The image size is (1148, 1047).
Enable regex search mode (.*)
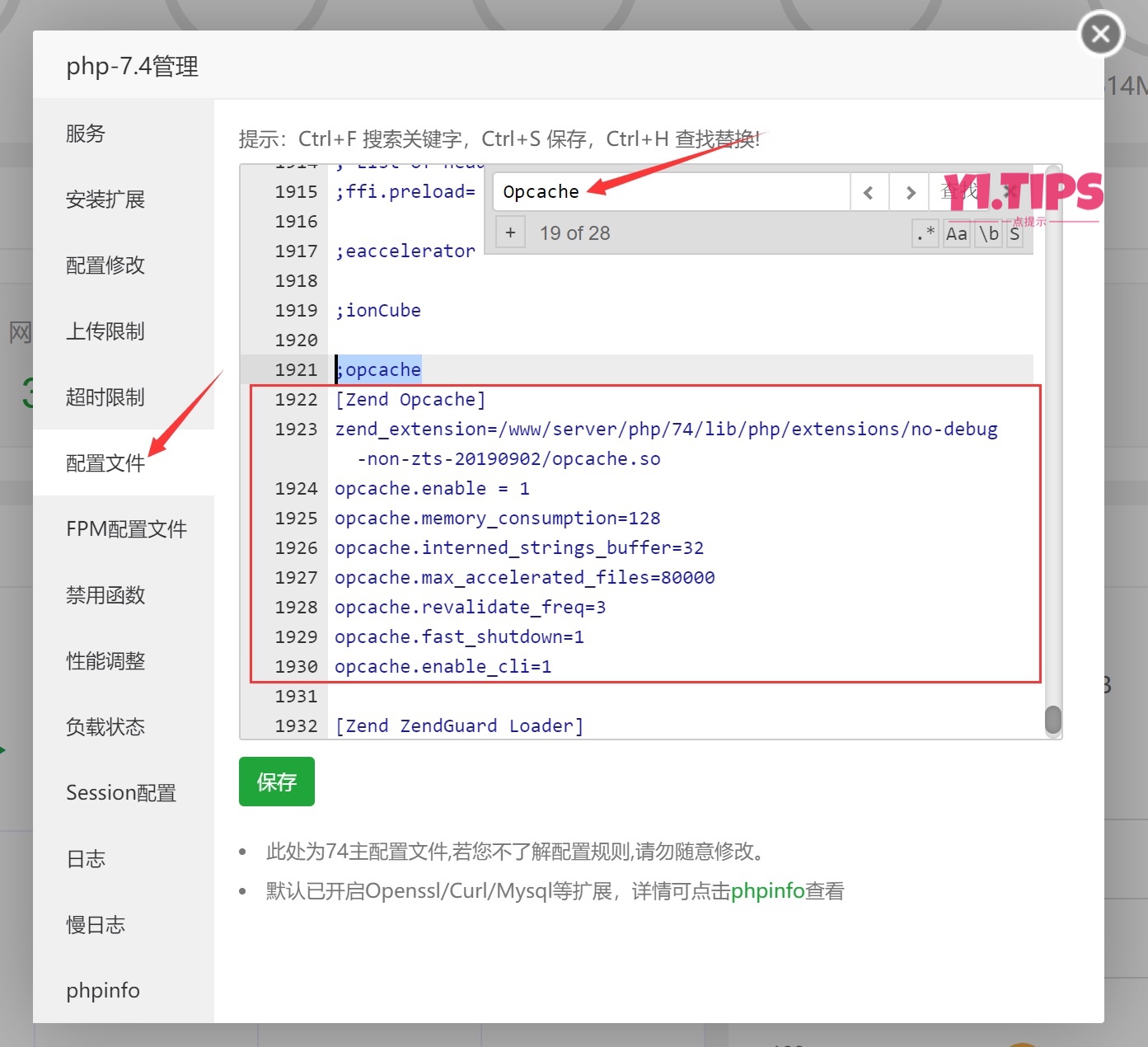924,233
